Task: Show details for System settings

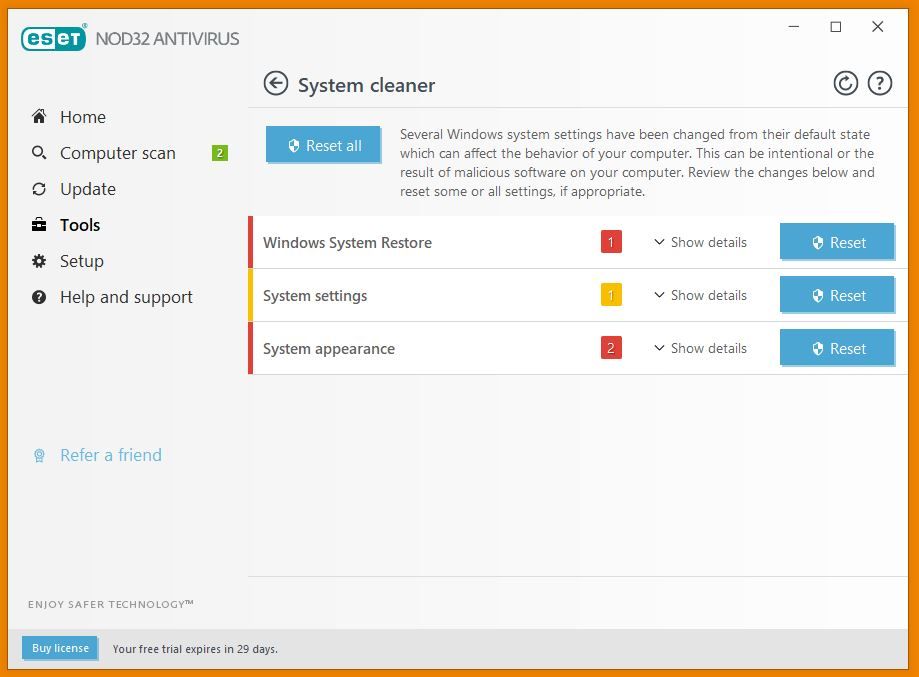Action: click(x=700, y=295)
